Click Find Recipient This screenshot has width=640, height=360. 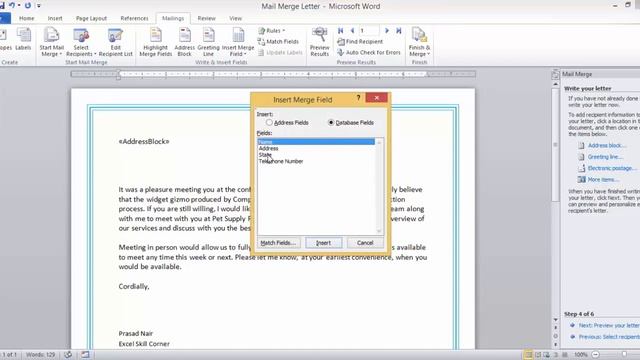coord(360,42)
